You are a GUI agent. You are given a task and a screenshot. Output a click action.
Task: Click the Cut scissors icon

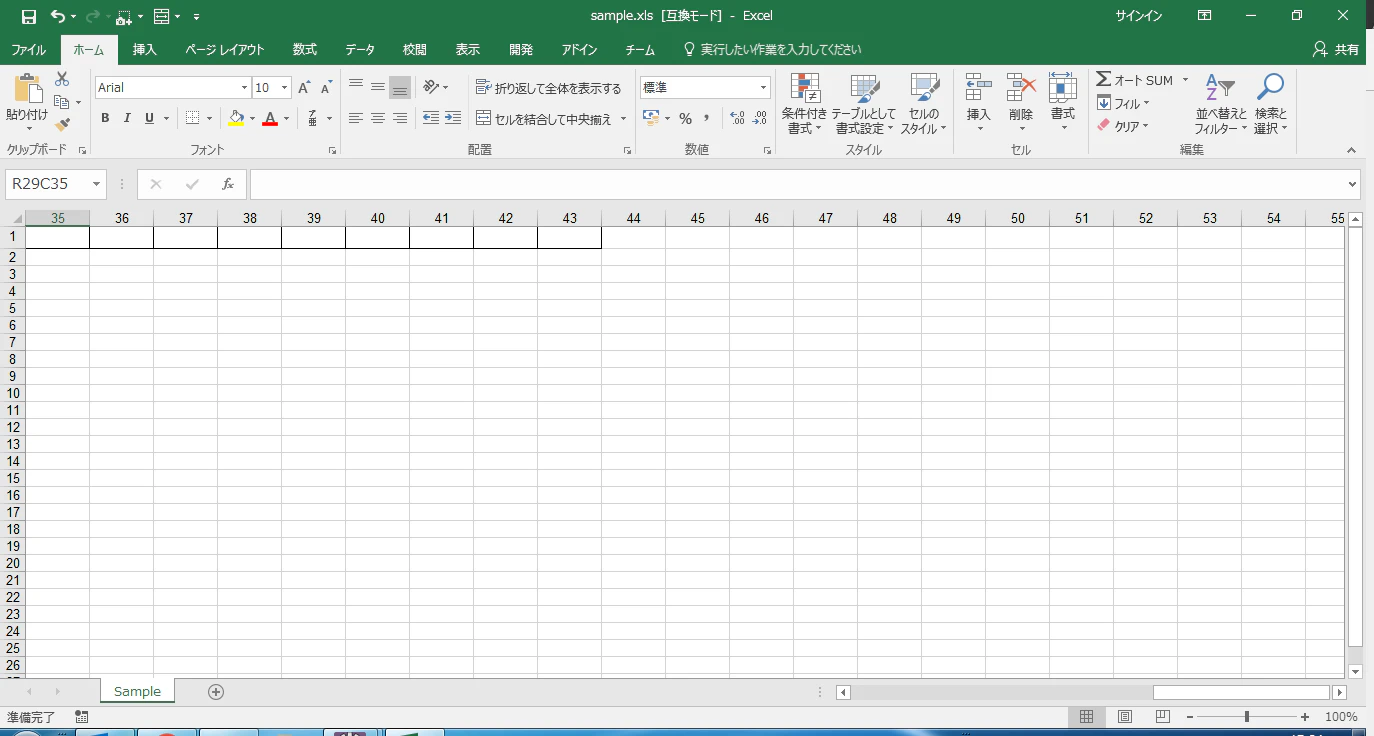click(62, 79)
